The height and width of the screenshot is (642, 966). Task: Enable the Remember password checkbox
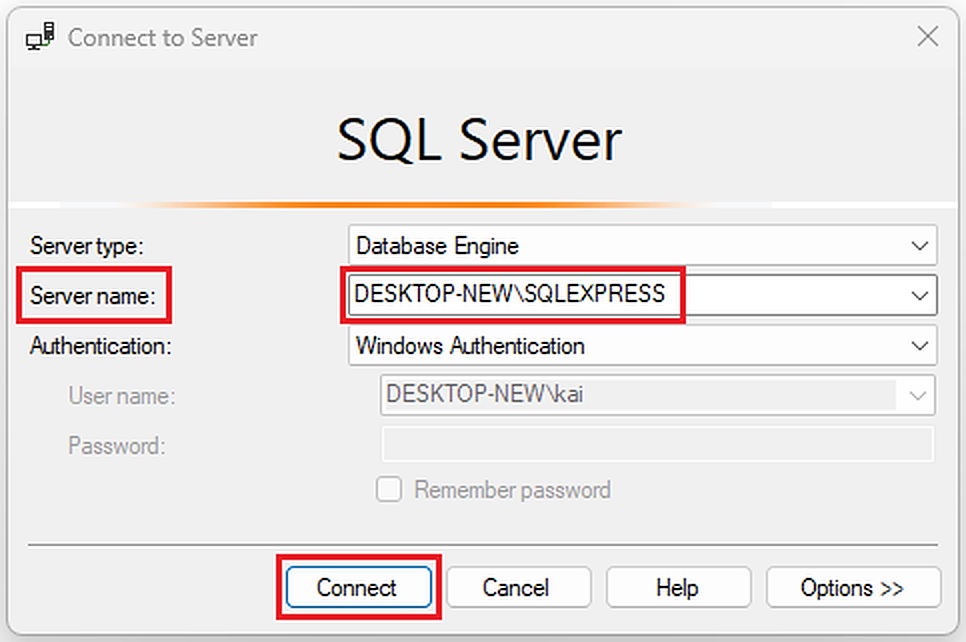click(x=389, y=490)
